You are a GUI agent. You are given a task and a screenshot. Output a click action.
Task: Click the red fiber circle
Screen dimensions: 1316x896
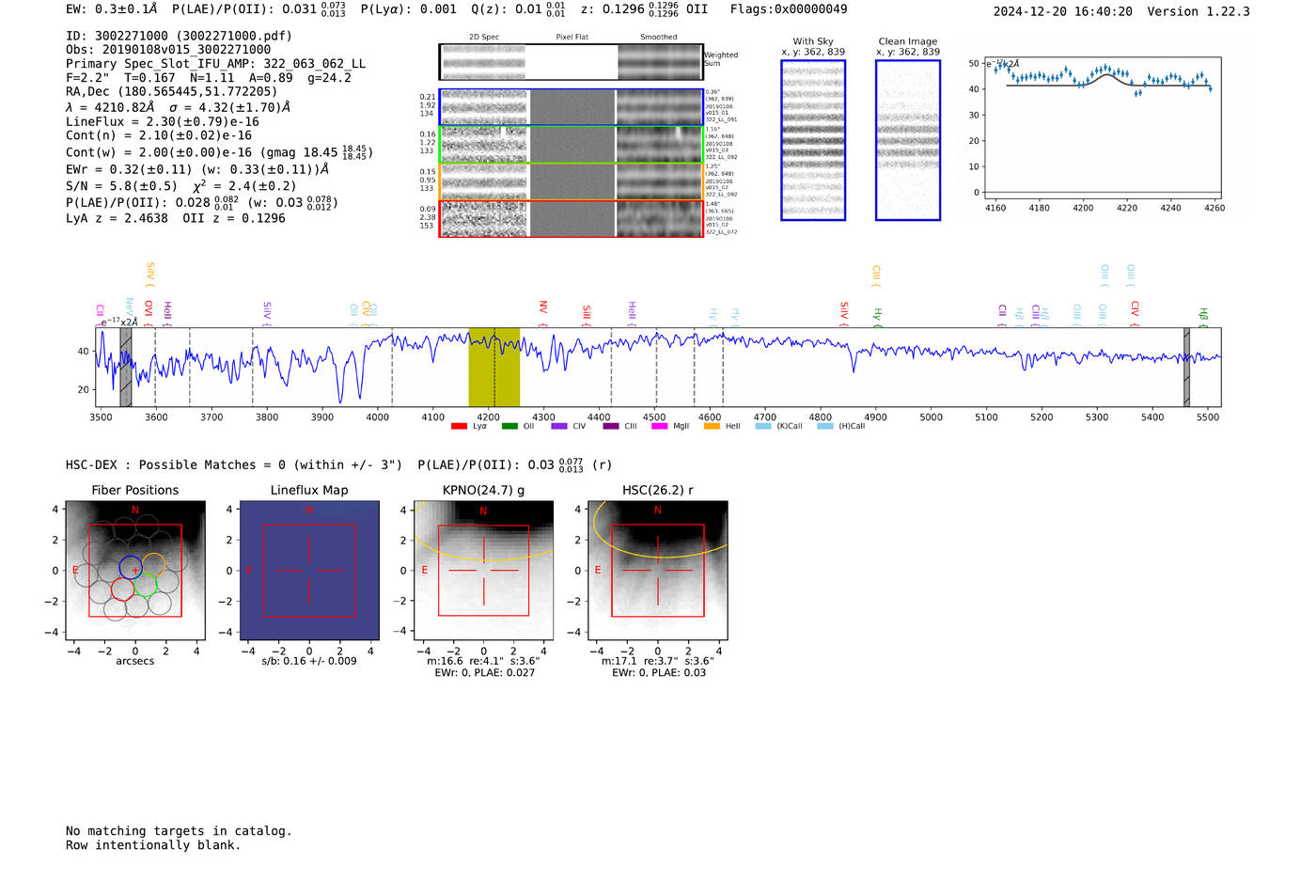click(x=122, y=589)
